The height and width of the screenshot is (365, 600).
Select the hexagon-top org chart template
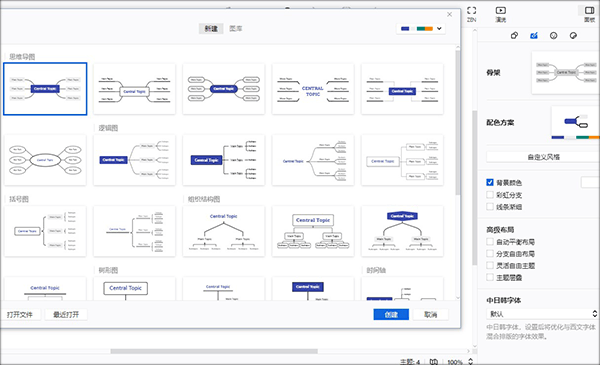click(x=402, y=231)
